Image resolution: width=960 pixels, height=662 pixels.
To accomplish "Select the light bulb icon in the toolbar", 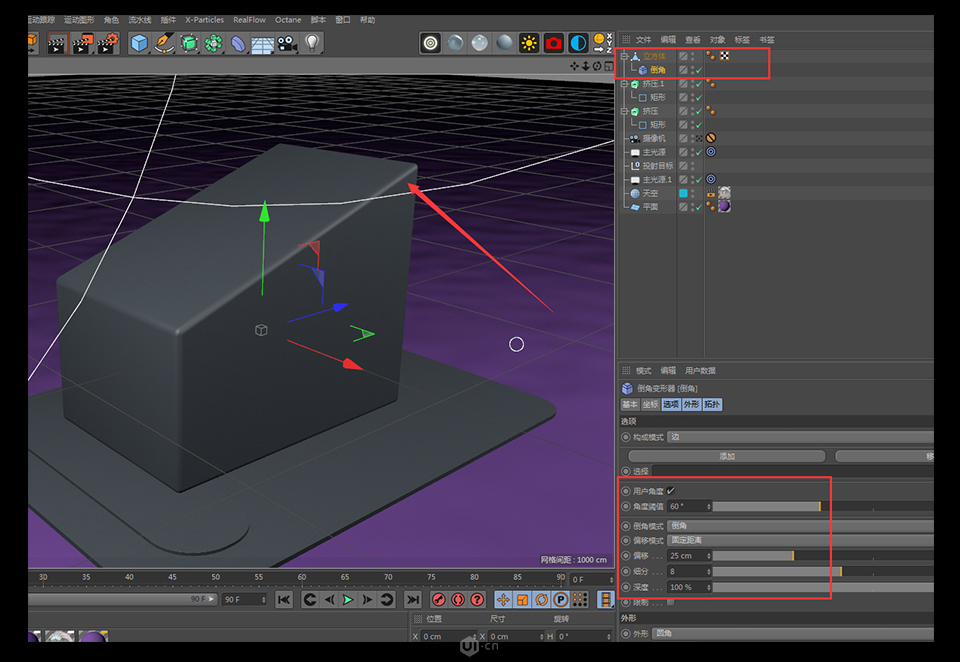I will point(311,43).
